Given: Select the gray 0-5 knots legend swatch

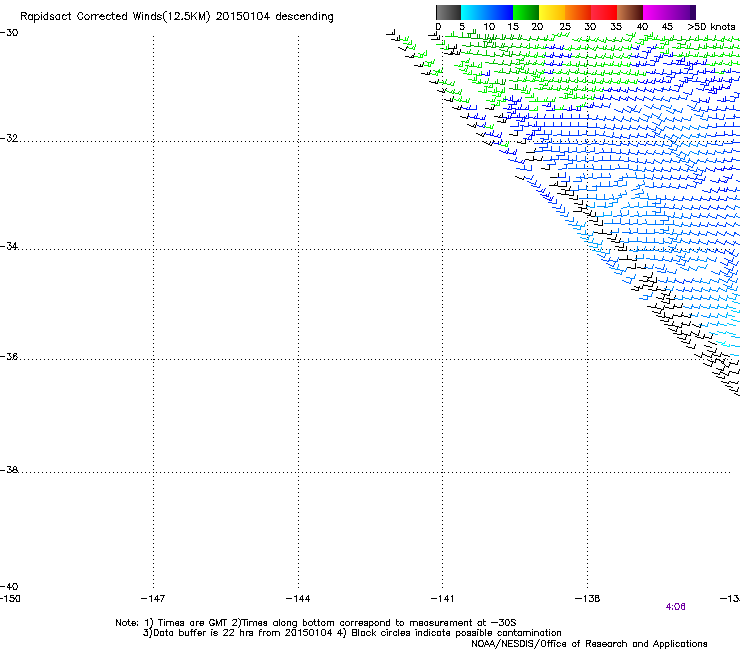Looking at the screenshot, I should tap(448, 12).
